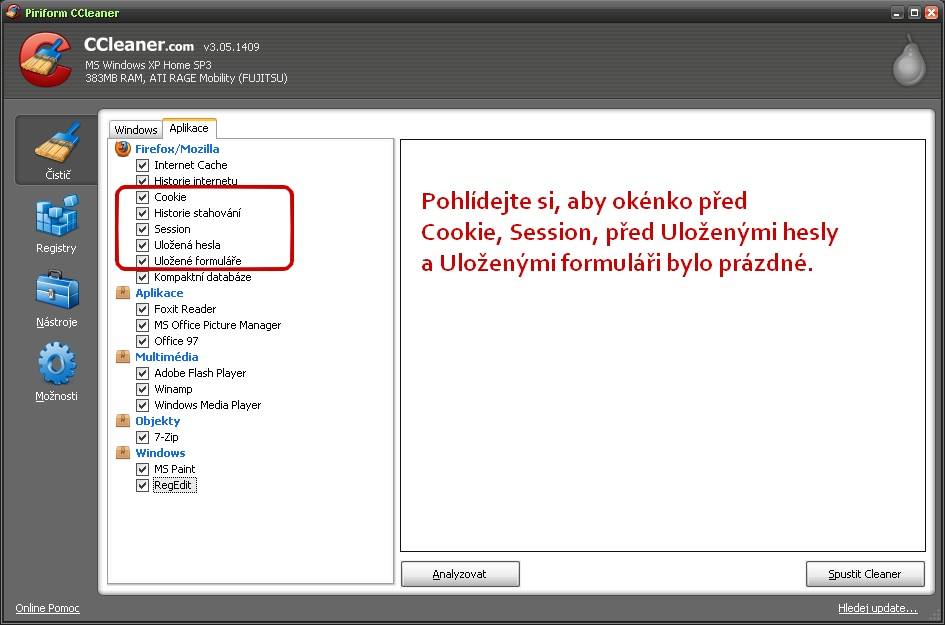Select the Objekty group heading
This screenshot has width=945, height=625.
[x=157, y=421]
